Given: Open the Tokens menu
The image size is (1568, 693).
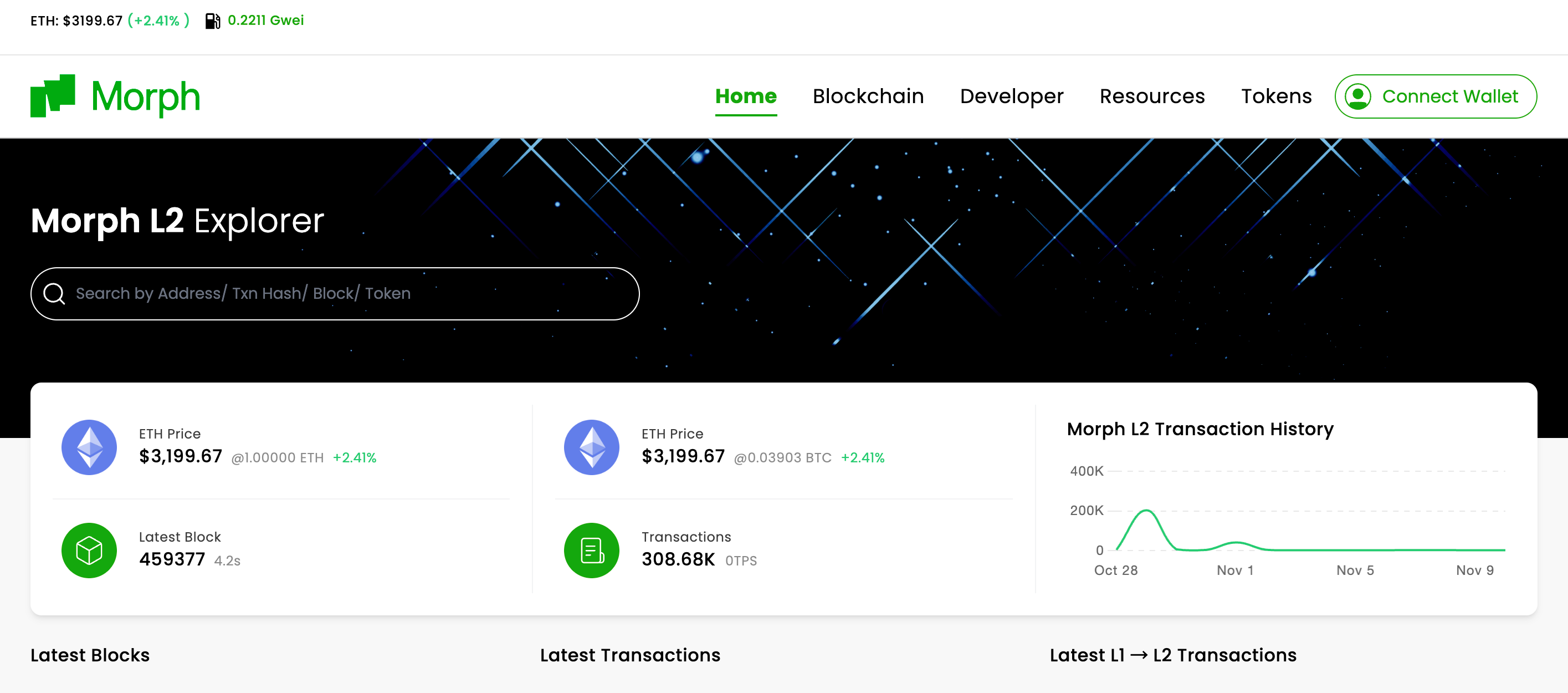Looking at the screenshot, I should [1277, 95].
